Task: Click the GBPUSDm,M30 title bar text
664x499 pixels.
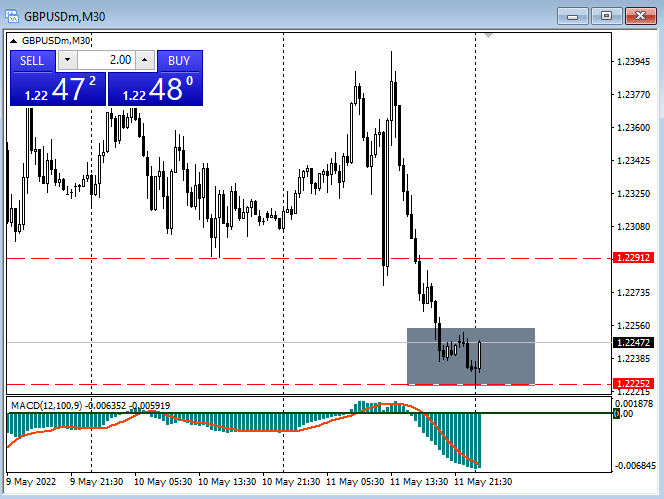Action: (x=64, y=17)
